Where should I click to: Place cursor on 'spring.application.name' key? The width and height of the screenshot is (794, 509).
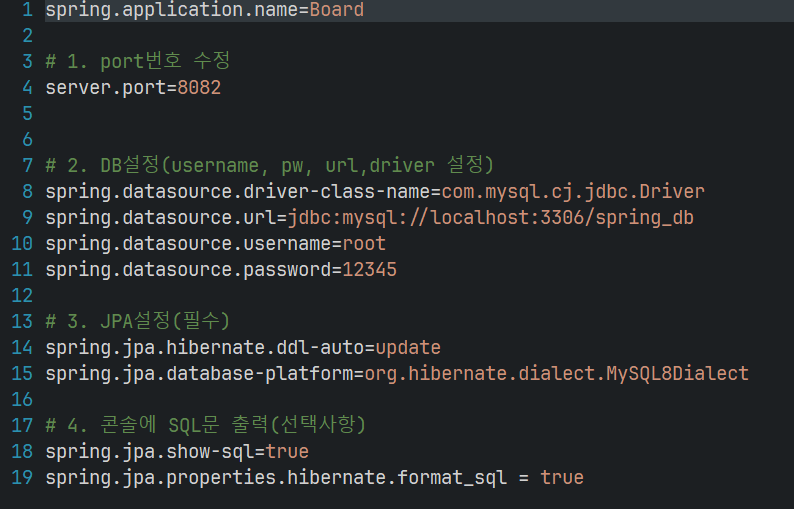click(x=172, y=10)
